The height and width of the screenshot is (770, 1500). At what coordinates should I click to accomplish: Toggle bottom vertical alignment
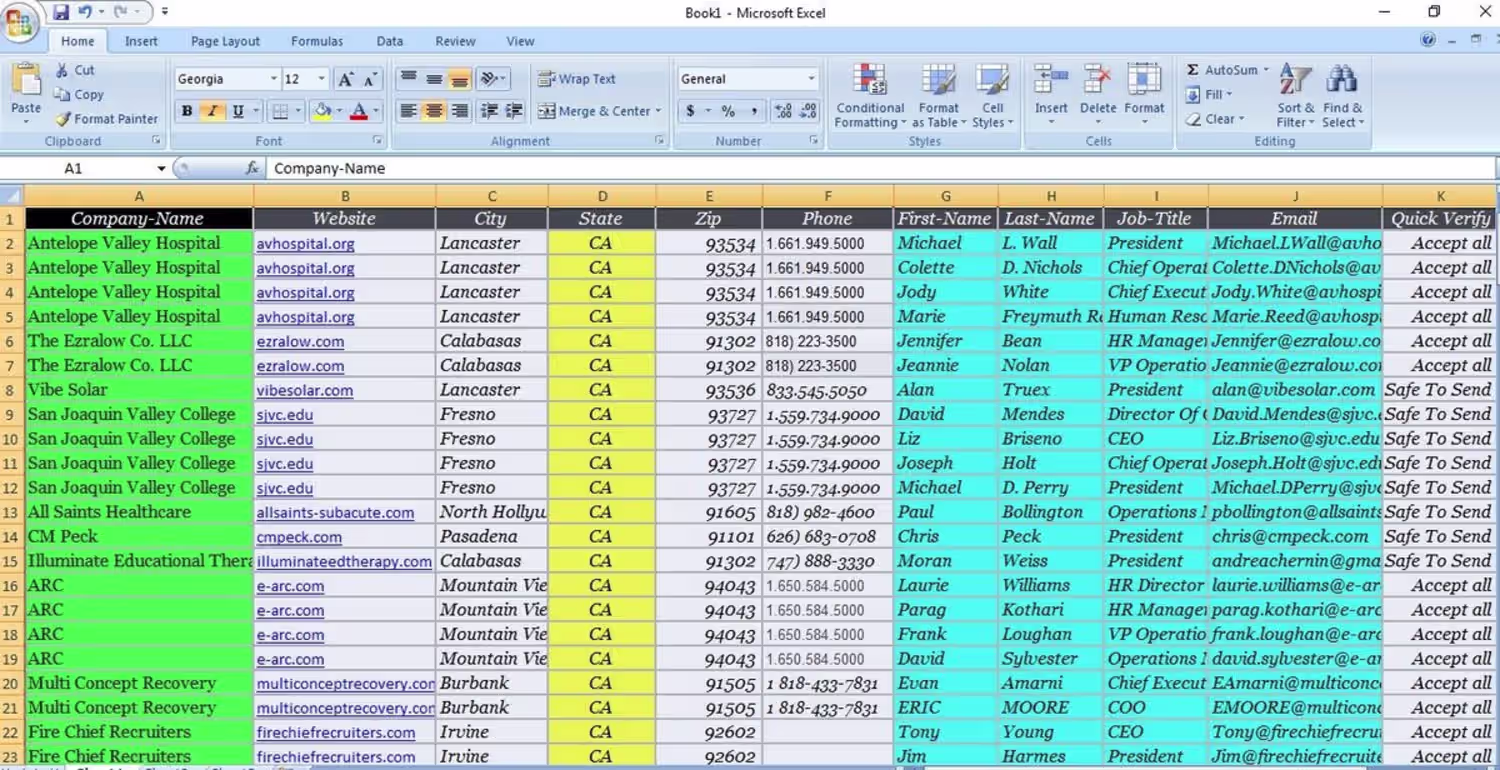[460, 79]
